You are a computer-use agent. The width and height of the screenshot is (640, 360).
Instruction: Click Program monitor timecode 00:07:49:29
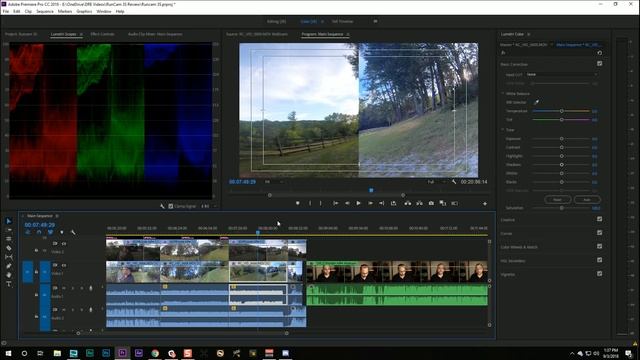pyautogui.click(x=242, y=182)
